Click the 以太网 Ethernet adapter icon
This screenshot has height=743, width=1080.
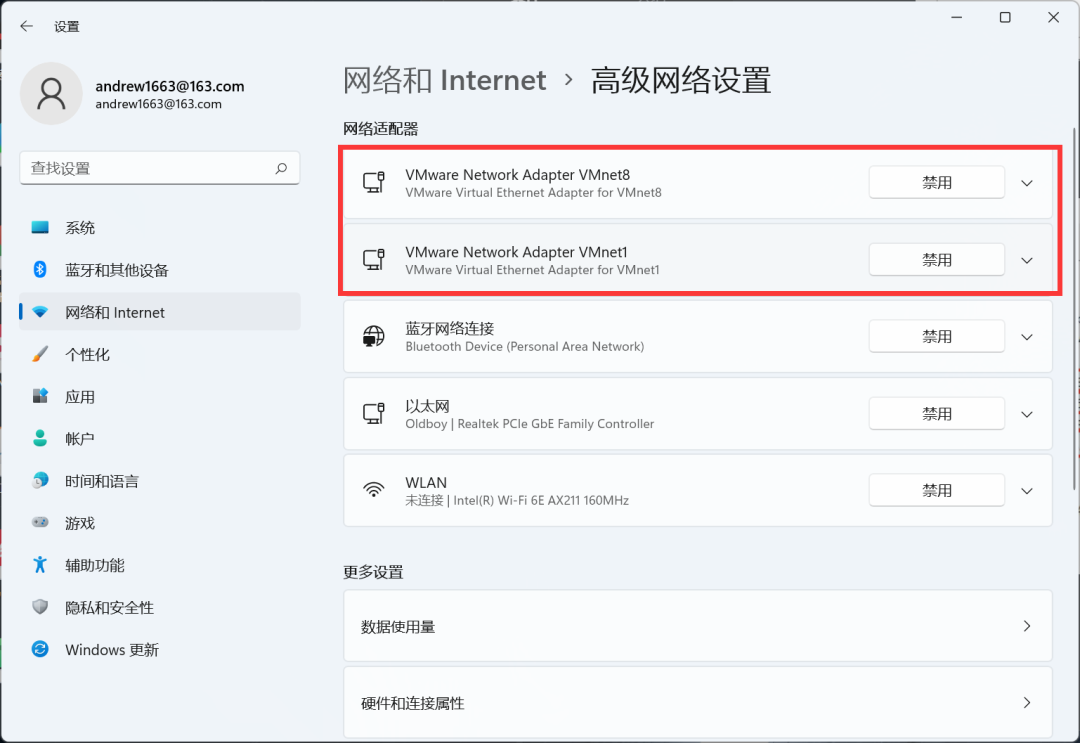[374, 414]
